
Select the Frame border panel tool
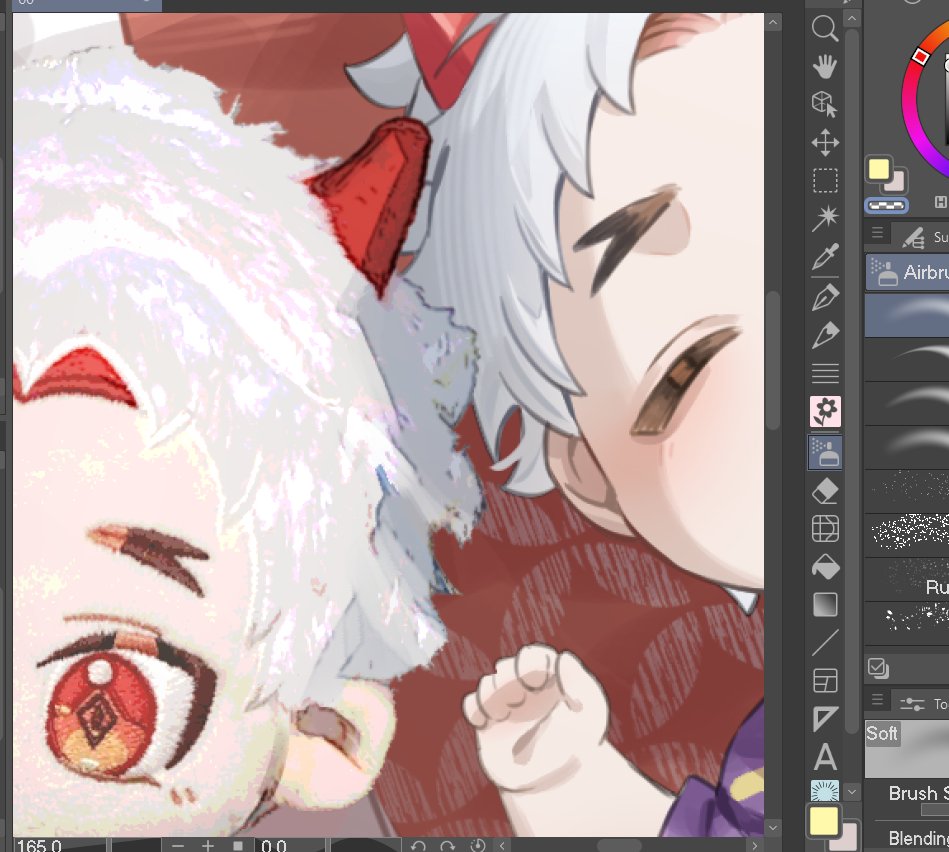[825, 680]
